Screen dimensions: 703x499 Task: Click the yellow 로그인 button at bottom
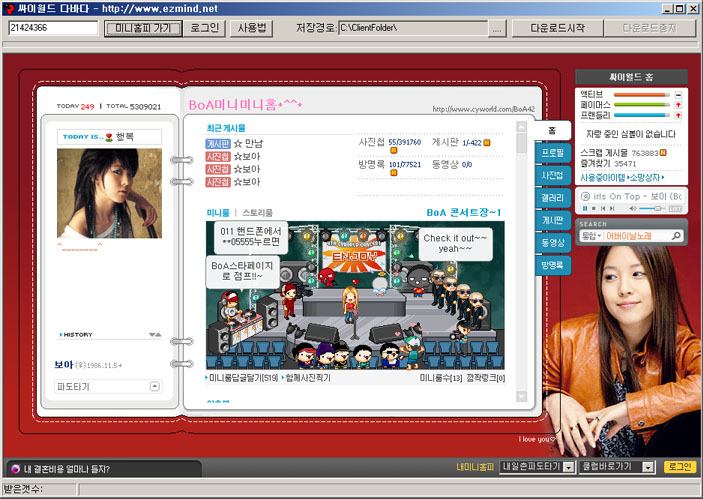pyautogui.click(x=680, y=467)
